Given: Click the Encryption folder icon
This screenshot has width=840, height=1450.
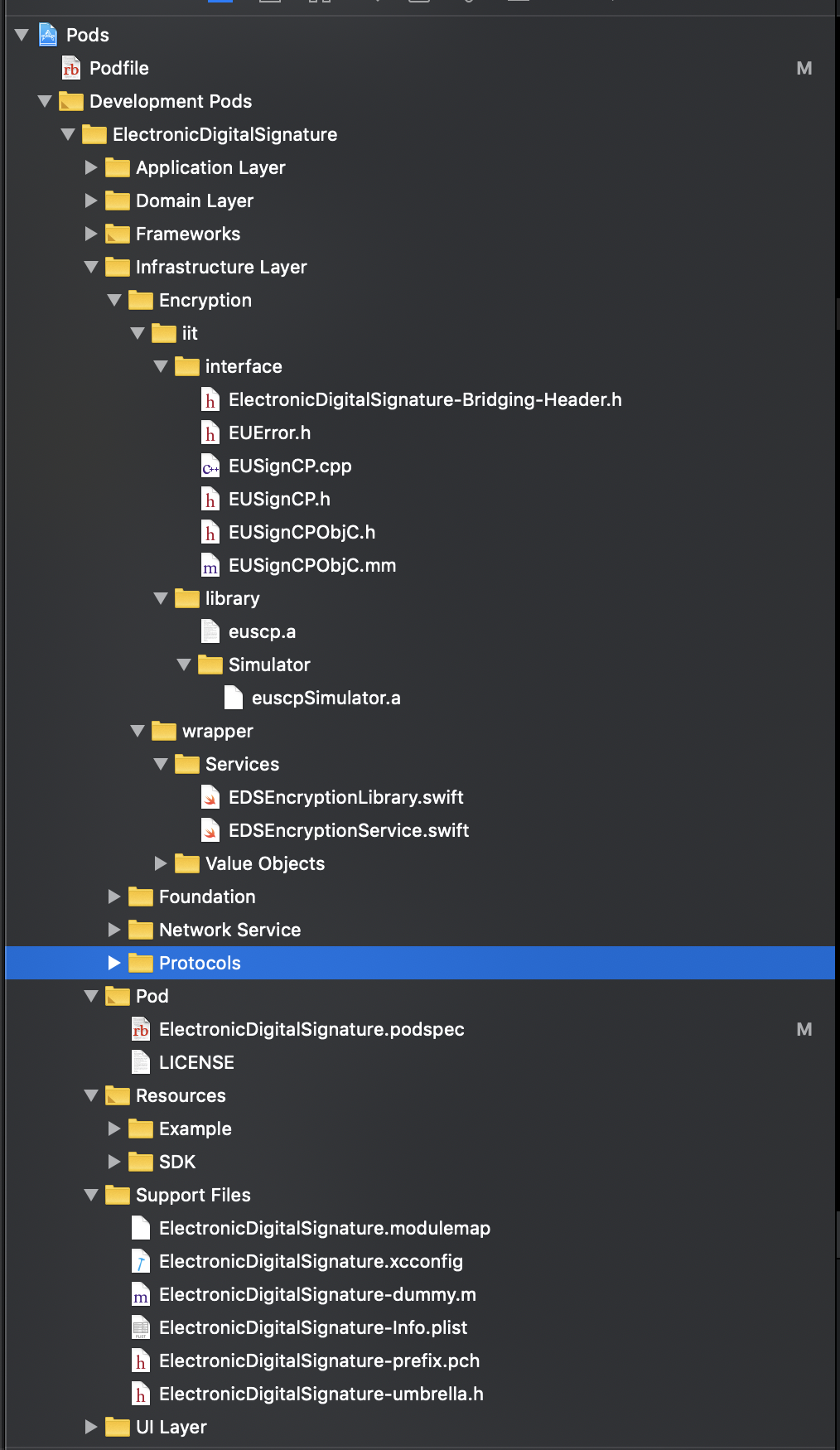Looking at the screenshot, I should click(x=141, y=300).
